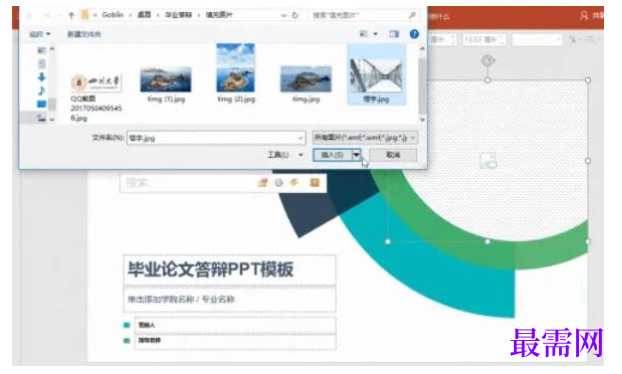Click 桌面 in the address breadcrumb
Image resolution: width=622 pixels, height=374 pixels.
(144, 15)
